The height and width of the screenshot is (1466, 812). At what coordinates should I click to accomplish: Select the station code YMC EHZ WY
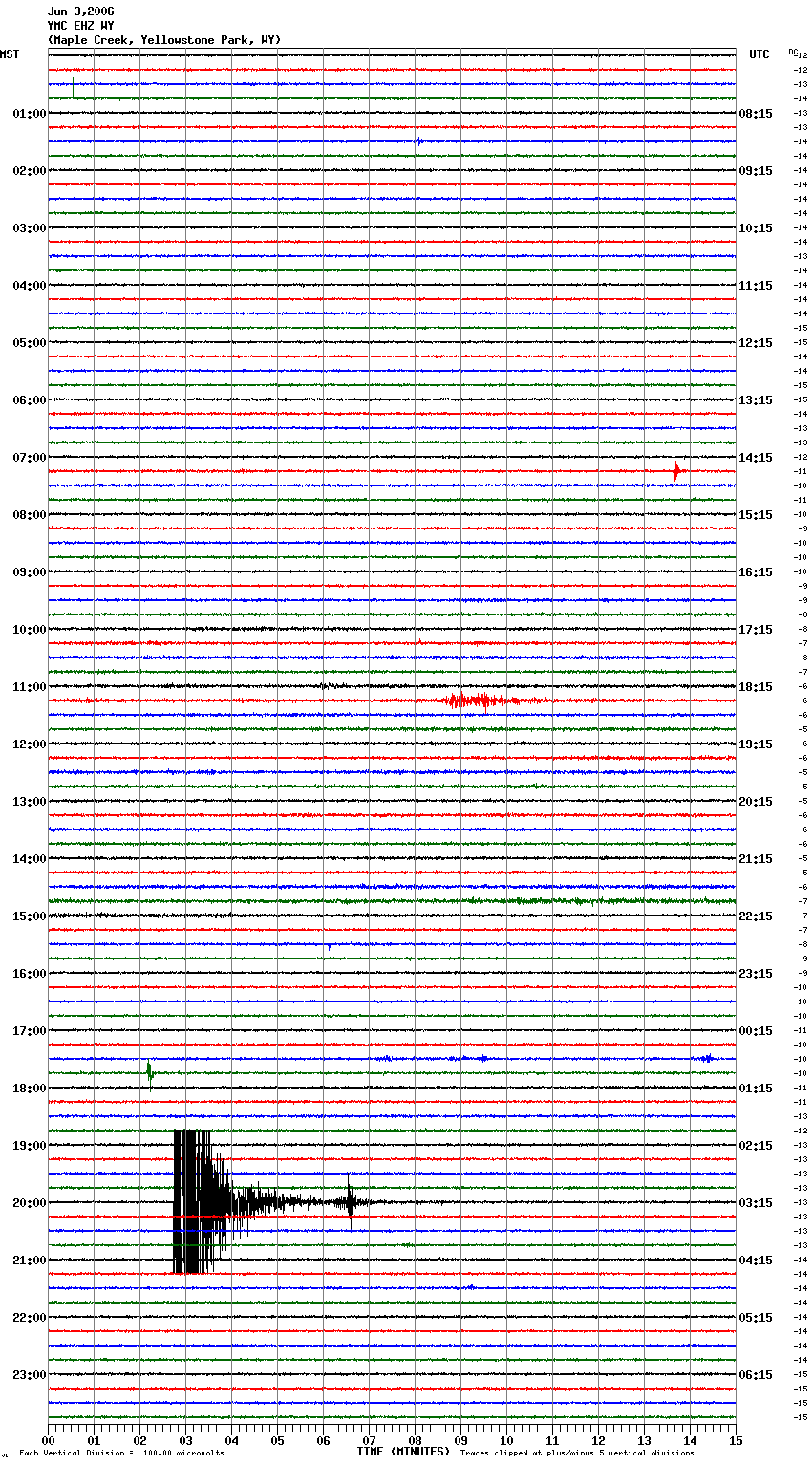point(80,26)
